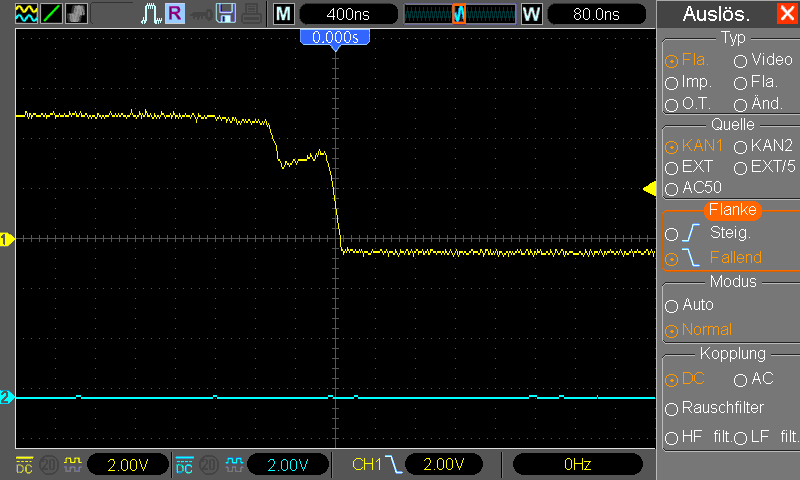The height and width of the screenshot is (480, 800).
Task: Click the cyan CH2 2.00V scale value
Action: [x=288, y=465]
